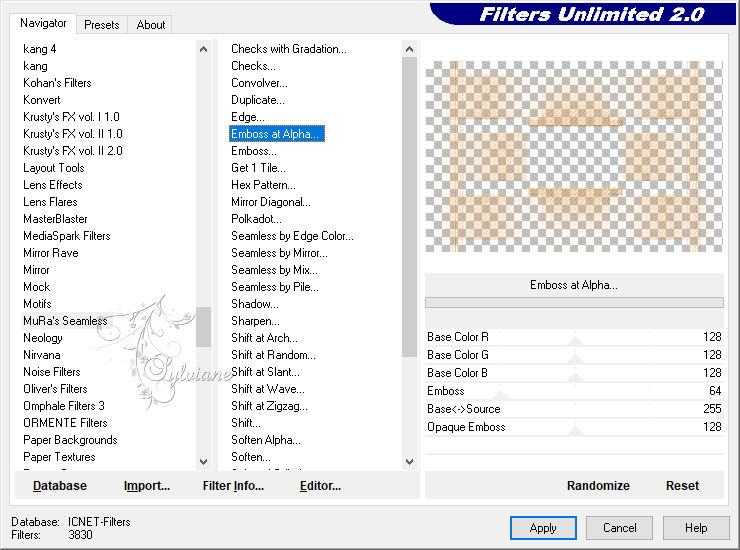Select Nirvana category
The image size is (740, 550).
point(42,355)
